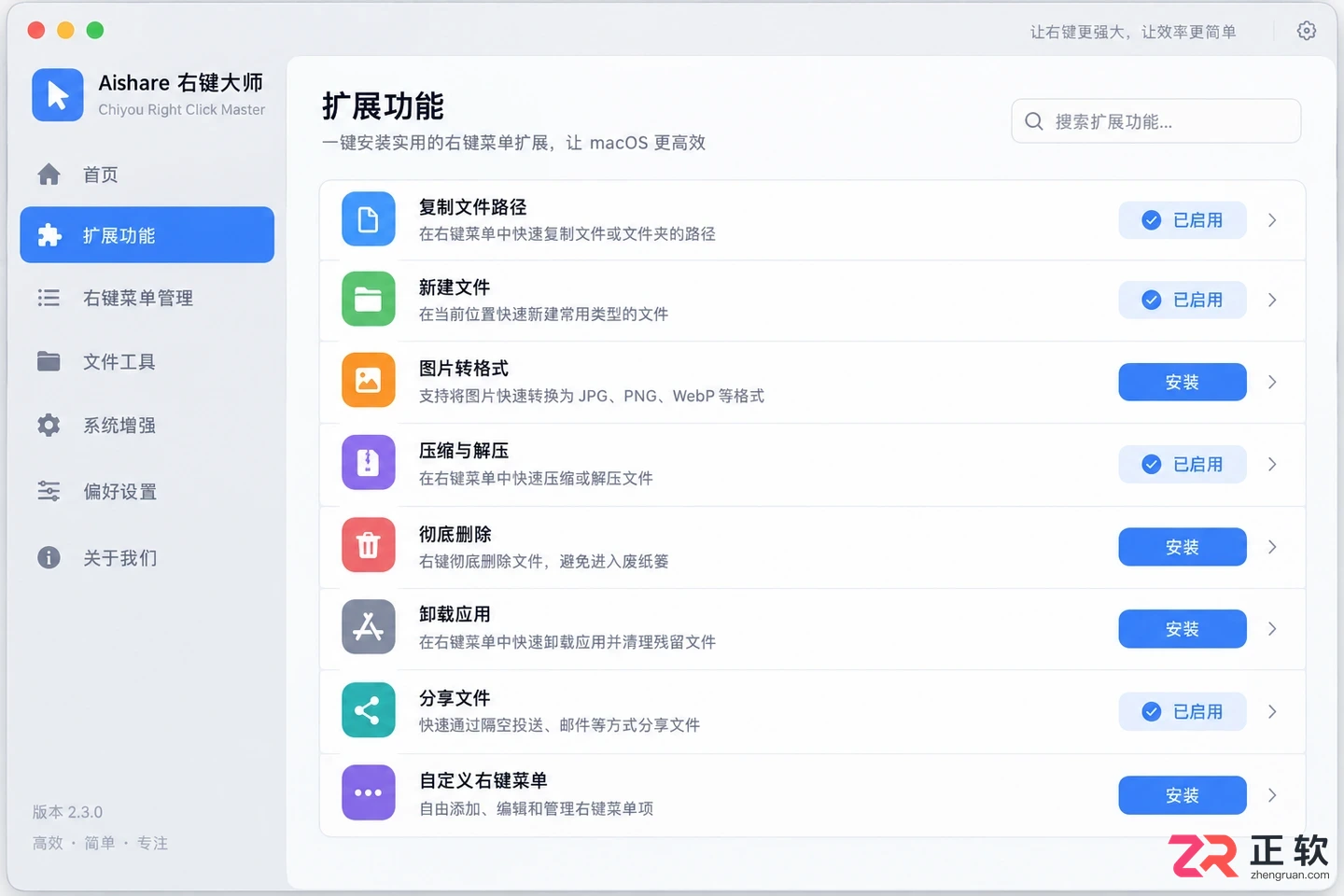Image resolution: width=1344 pixels, height=896 pixels.
Task: Click the 复制文件路径 document icon
Action: click(369, 219)
